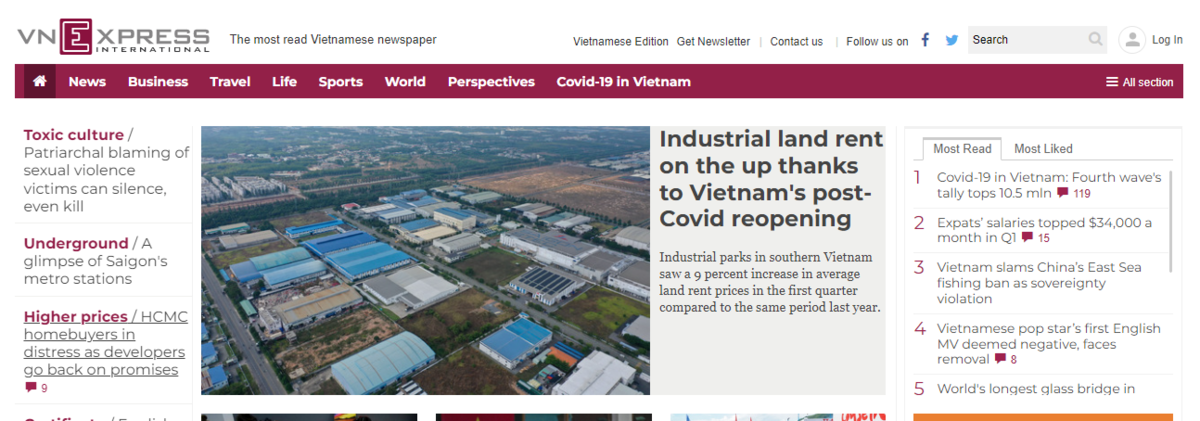Open comments icon under Higher prices story
1200x421 pixels.
(30, 387)
